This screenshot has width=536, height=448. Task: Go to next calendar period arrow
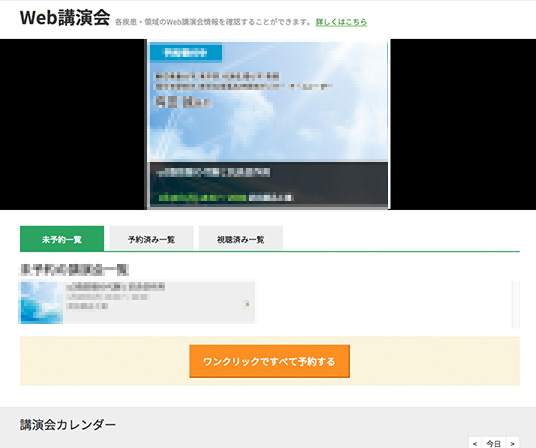click(512, 443)
